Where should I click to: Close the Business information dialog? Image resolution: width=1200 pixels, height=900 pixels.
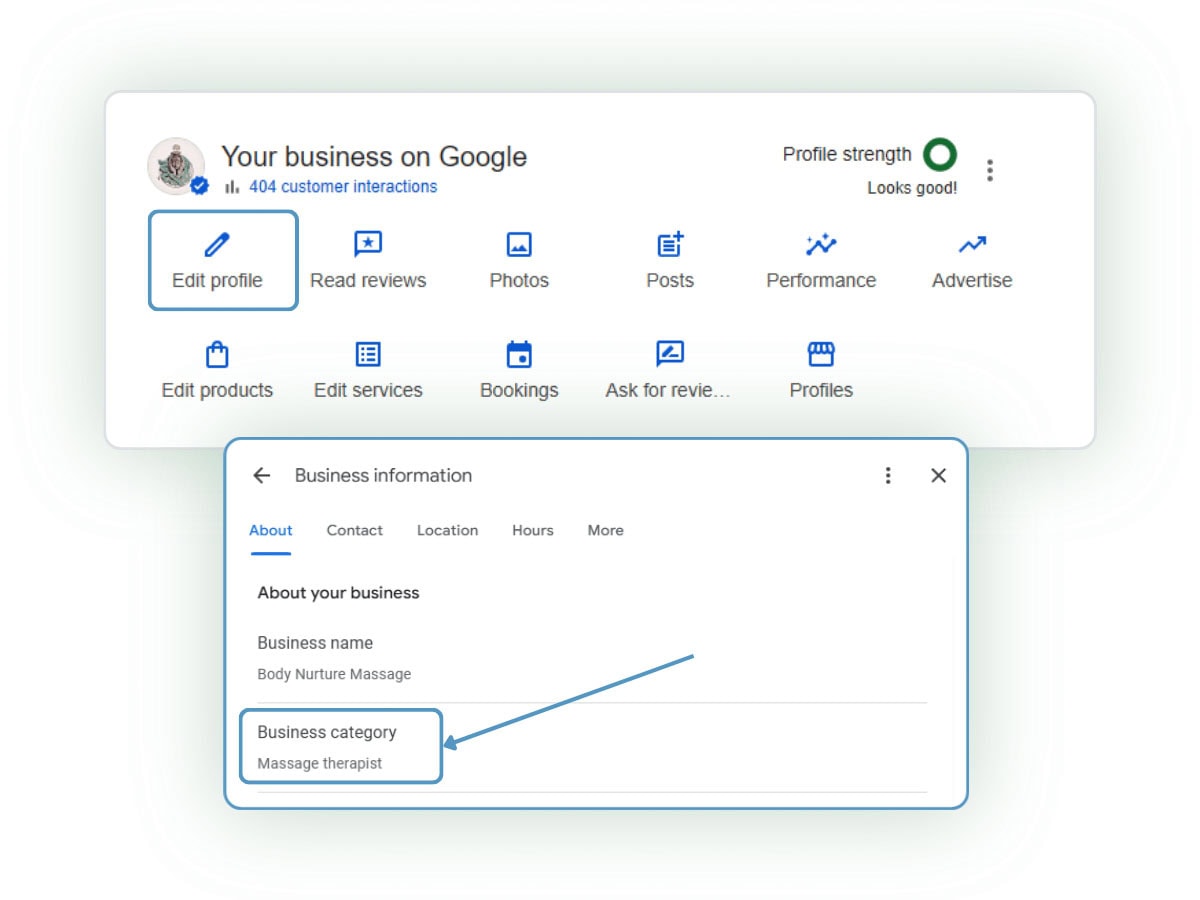(938, 476)
